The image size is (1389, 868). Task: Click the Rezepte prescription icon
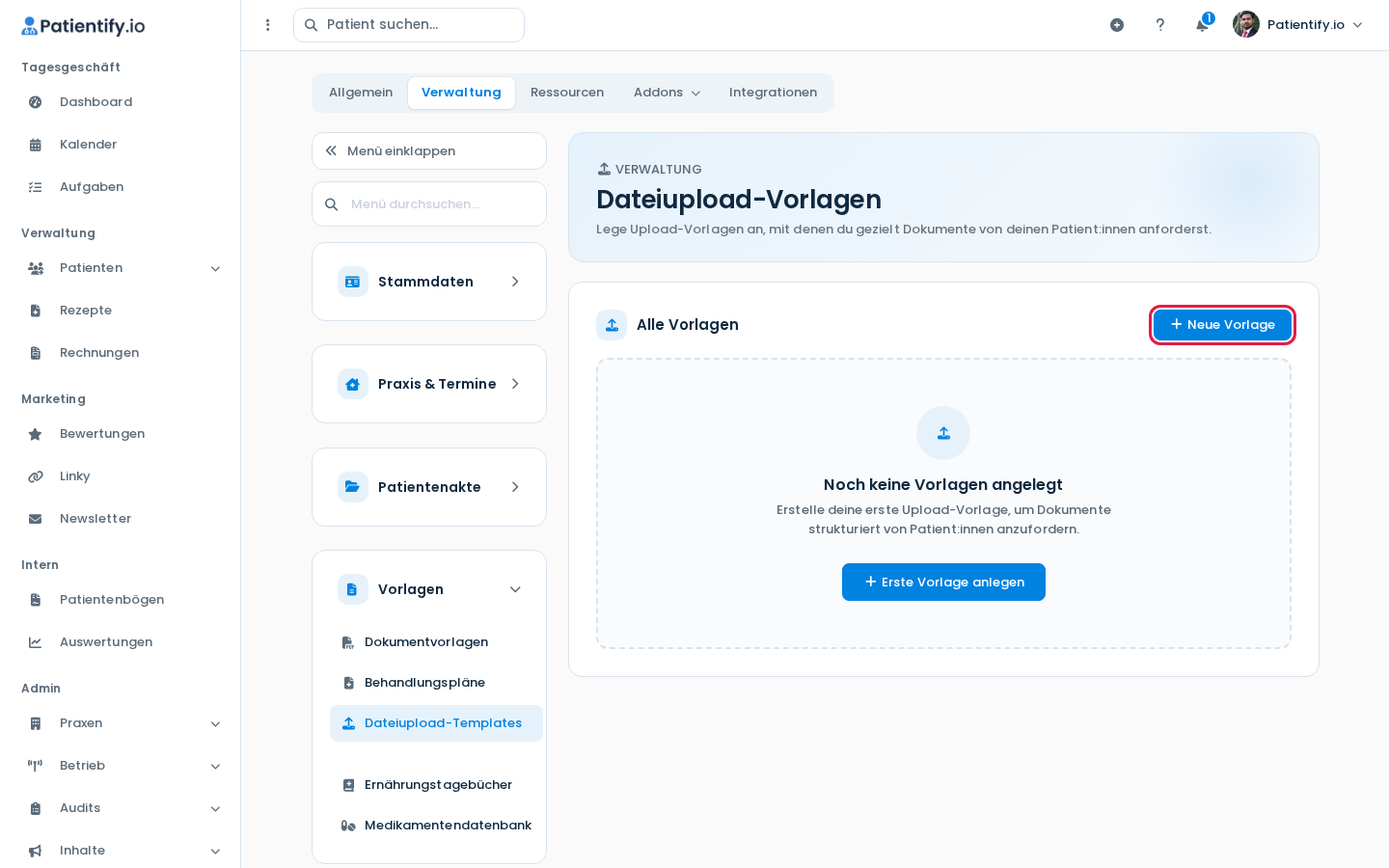point(36,311)
